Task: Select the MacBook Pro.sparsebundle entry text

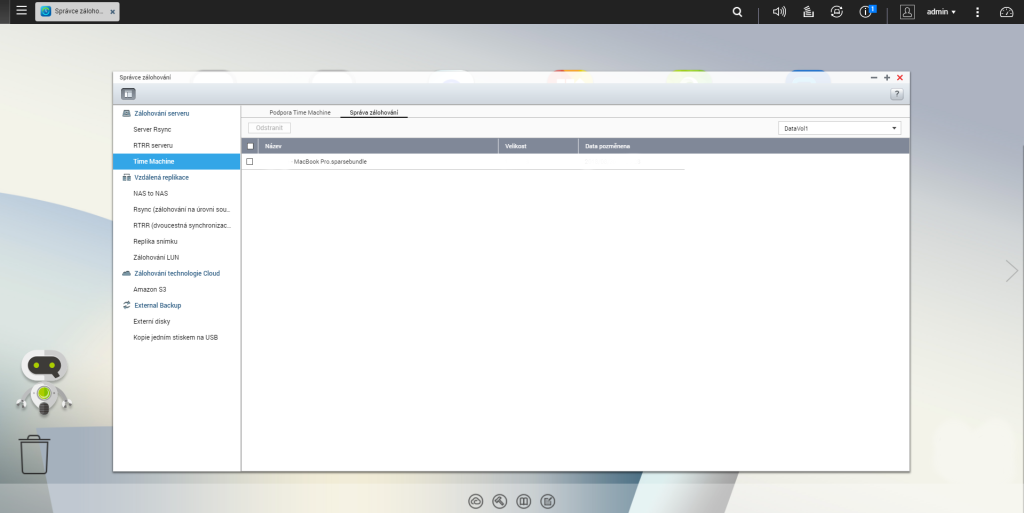Action: point(330,161)
